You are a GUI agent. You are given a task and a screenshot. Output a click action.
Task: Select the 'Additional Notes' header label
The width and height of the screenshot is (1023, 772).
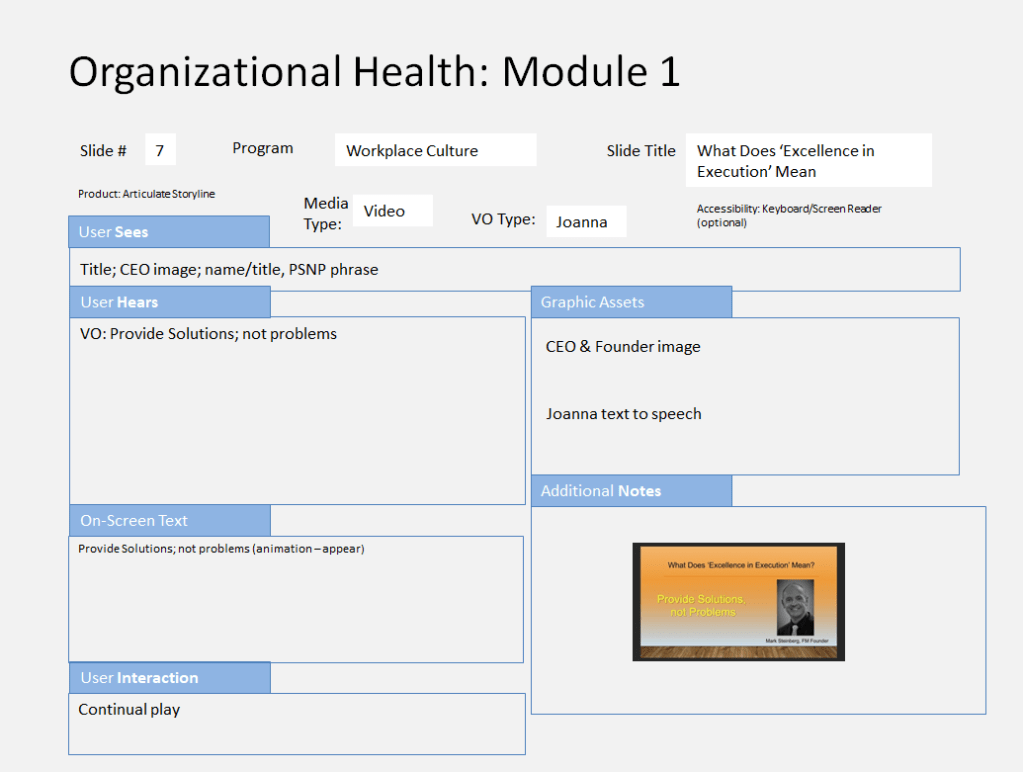(631, 491)
